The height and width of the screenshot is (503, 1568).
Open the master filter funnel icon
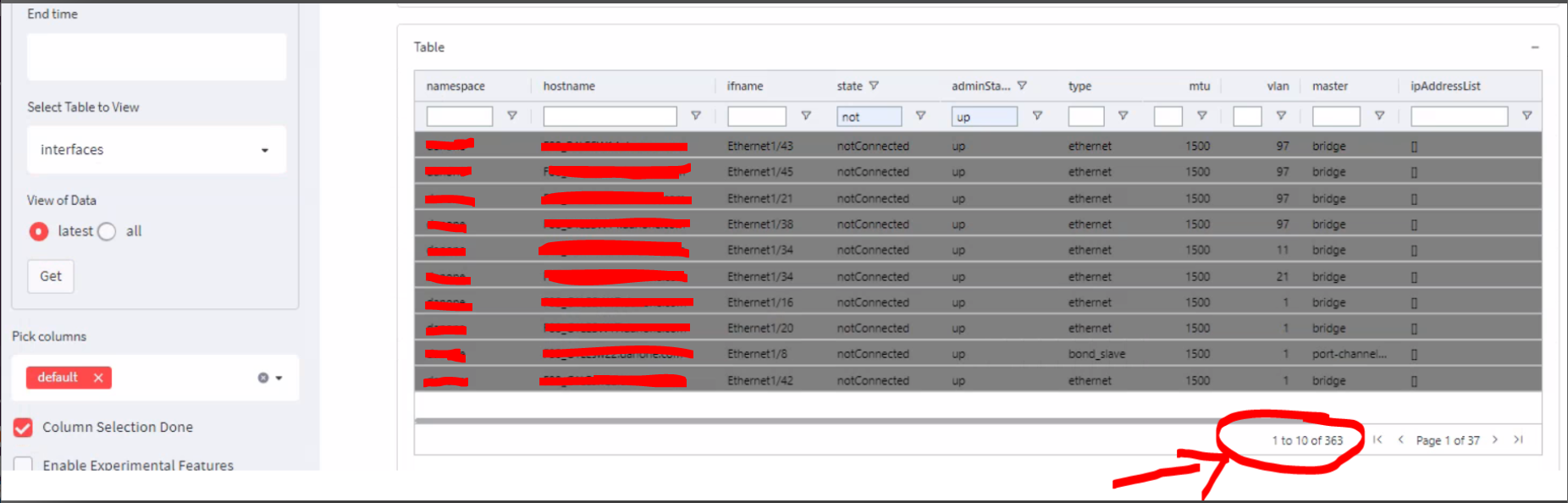(x=1379, y=116)
